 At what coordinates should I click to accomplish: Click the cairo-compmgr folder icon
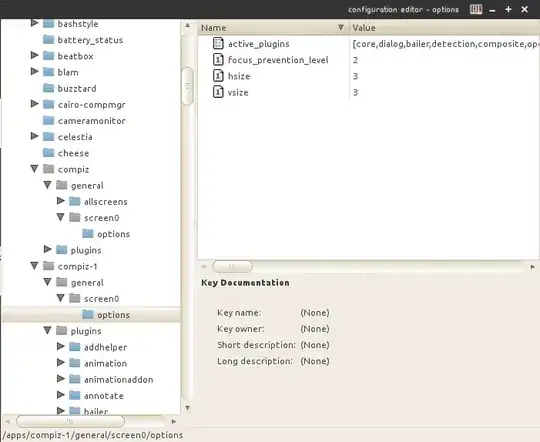pyautogui.click(x=49, y=104)
